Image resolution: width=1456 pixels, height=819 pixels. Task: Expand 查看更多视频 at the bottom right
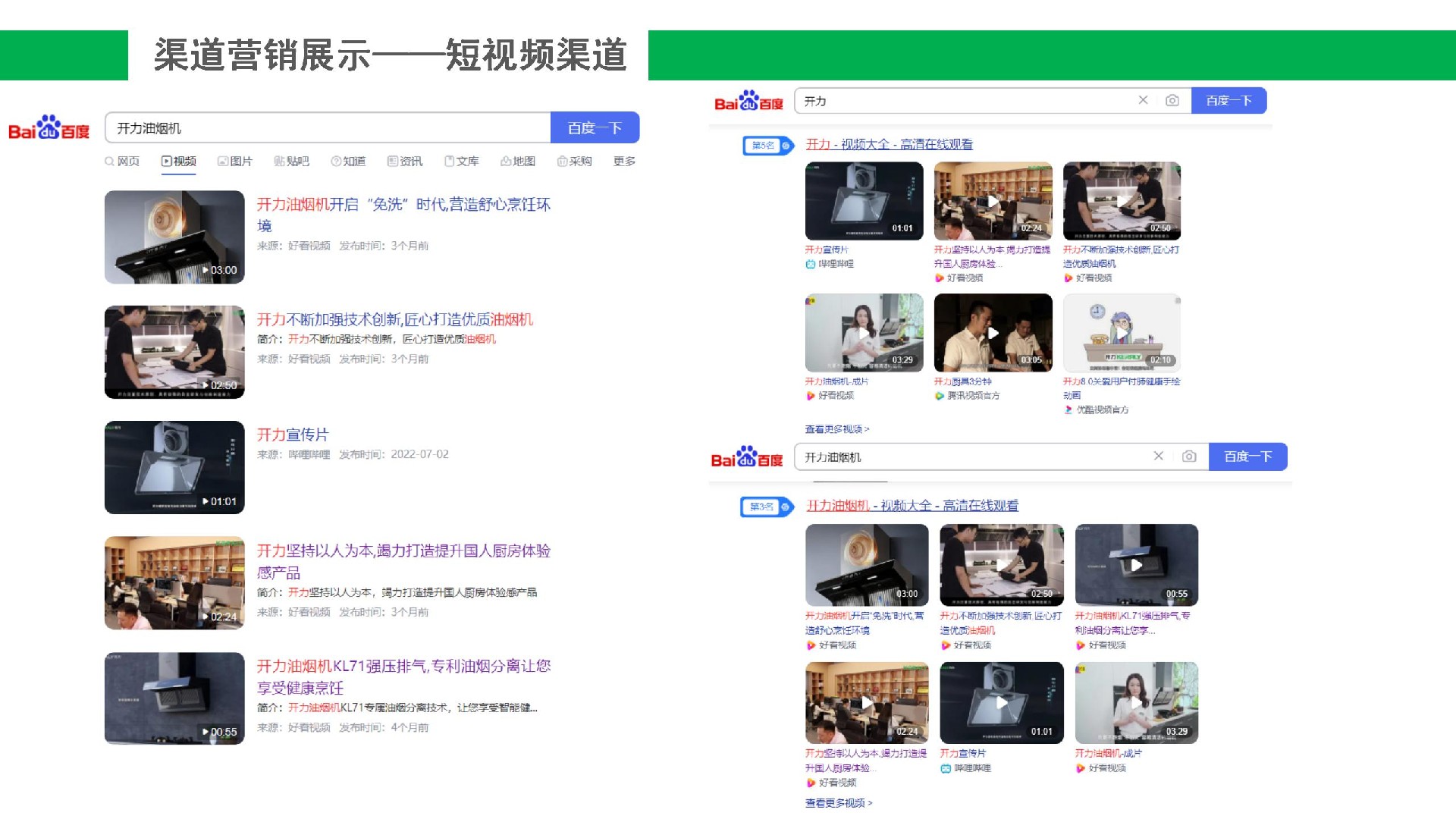click(x=838, y=803)
